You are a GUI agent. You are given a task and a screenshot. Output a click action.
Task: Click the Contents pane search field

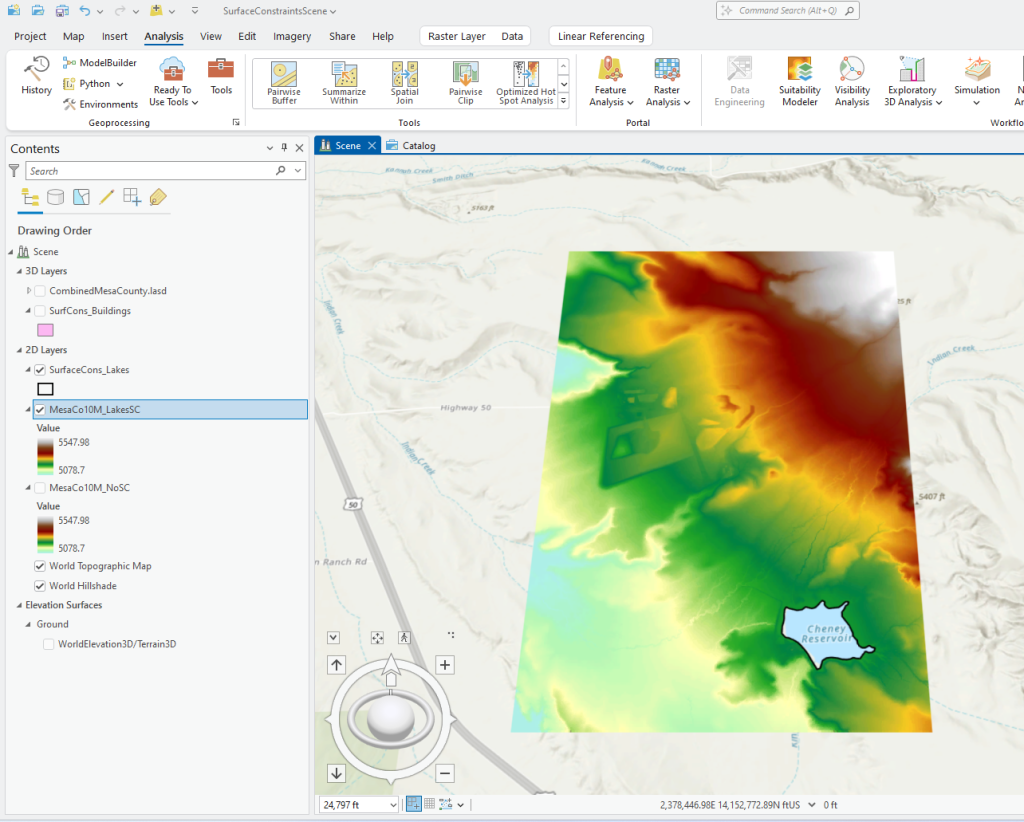(150, 171)
